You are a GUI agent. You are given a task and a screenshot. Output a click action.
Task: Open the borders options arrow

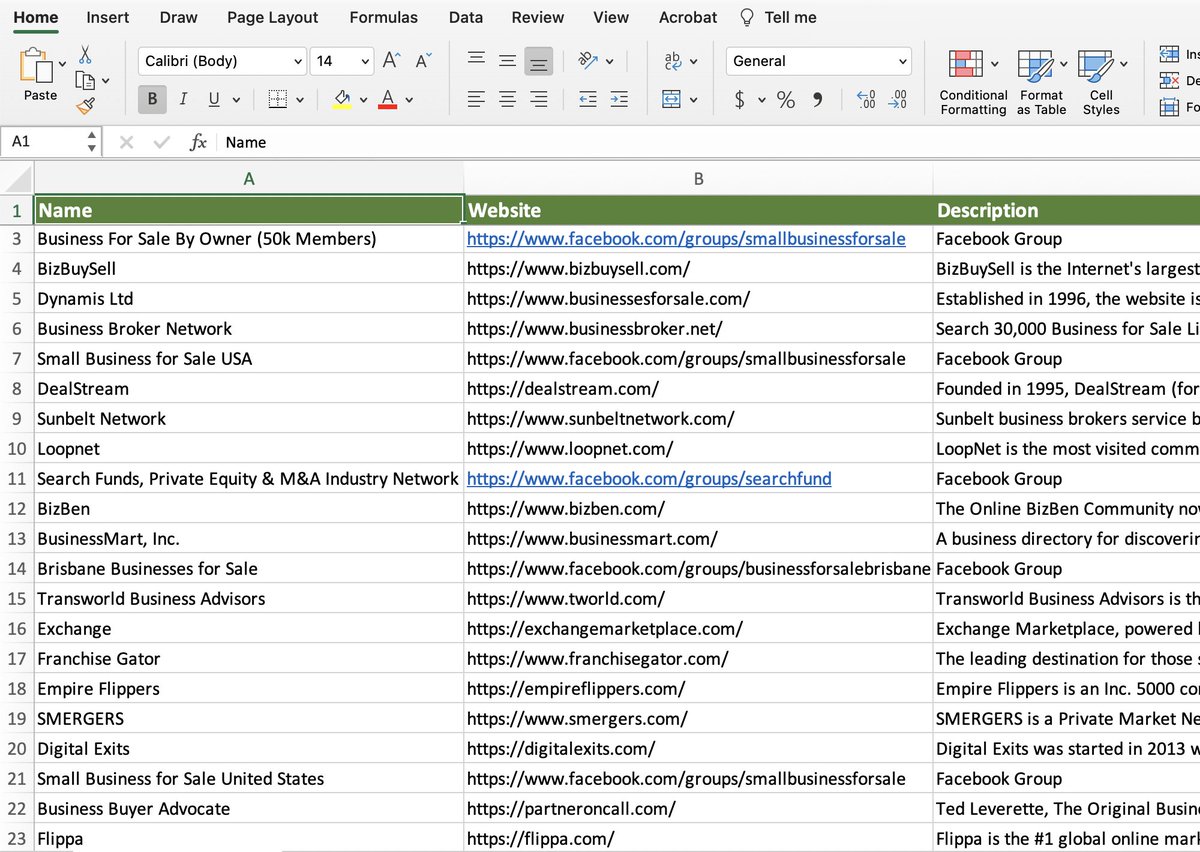301,100
